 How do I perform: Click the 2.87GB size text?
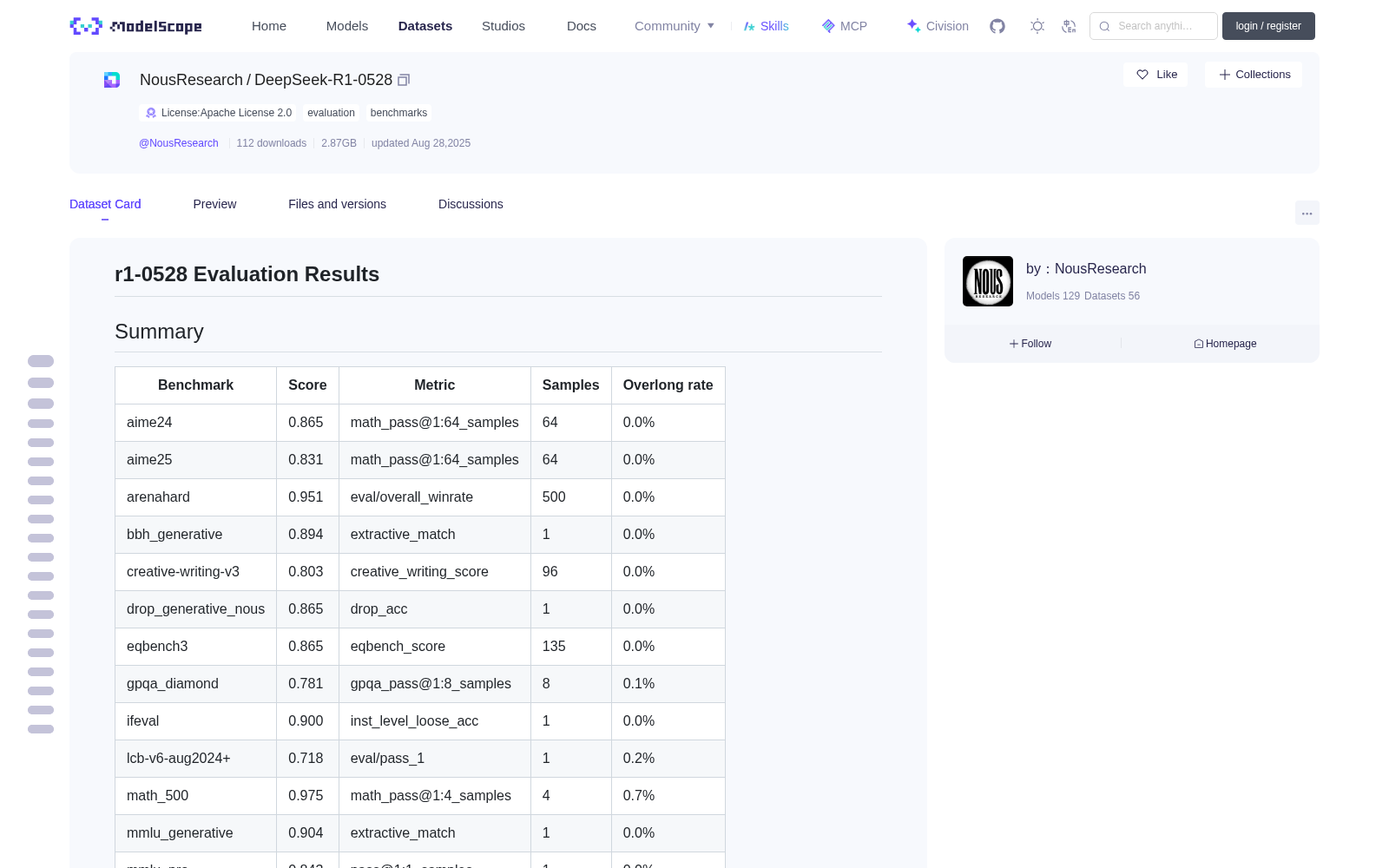(x=339, y=143)
